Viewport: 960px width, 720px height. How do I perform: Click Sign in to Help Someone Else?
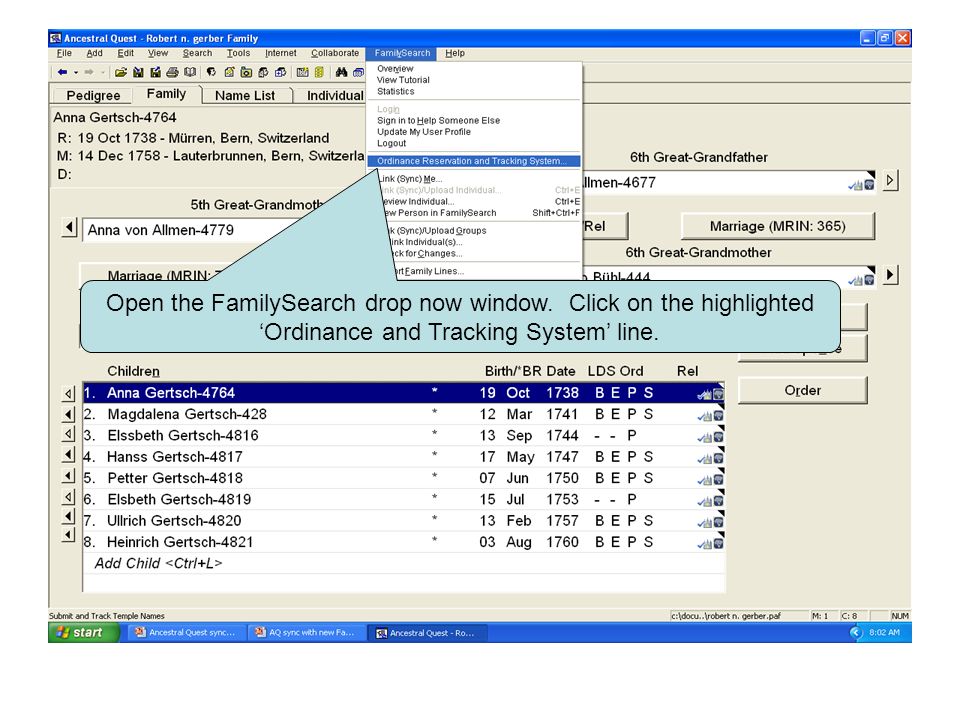click(438, 121)
